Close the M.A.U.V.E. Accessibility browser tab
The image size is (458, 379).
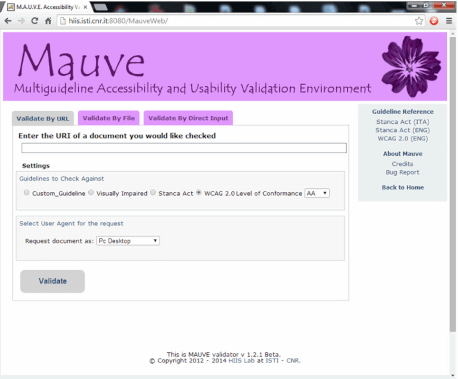tap(85, 7)
